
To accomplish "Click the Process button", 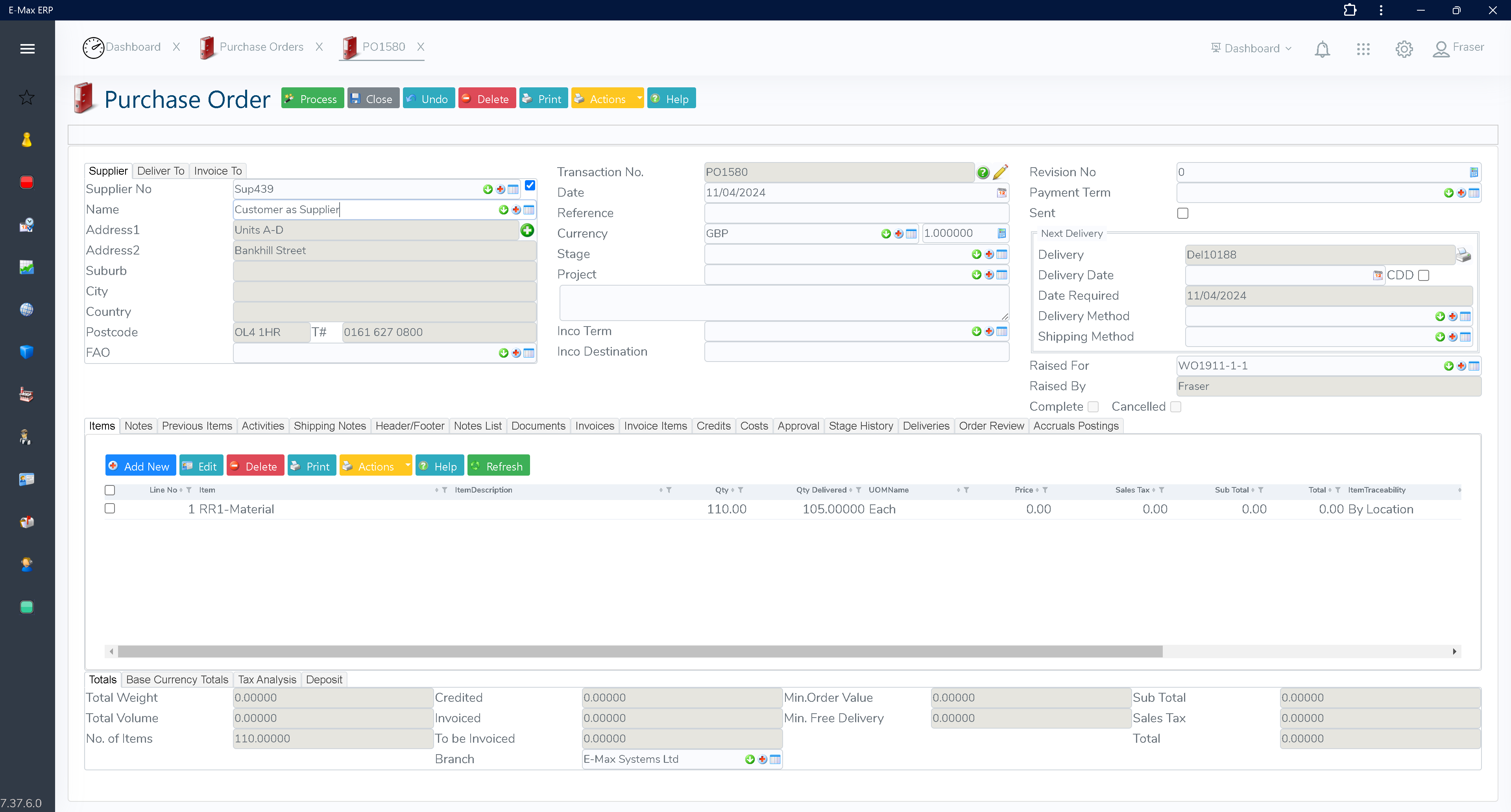I will point(312,98).
